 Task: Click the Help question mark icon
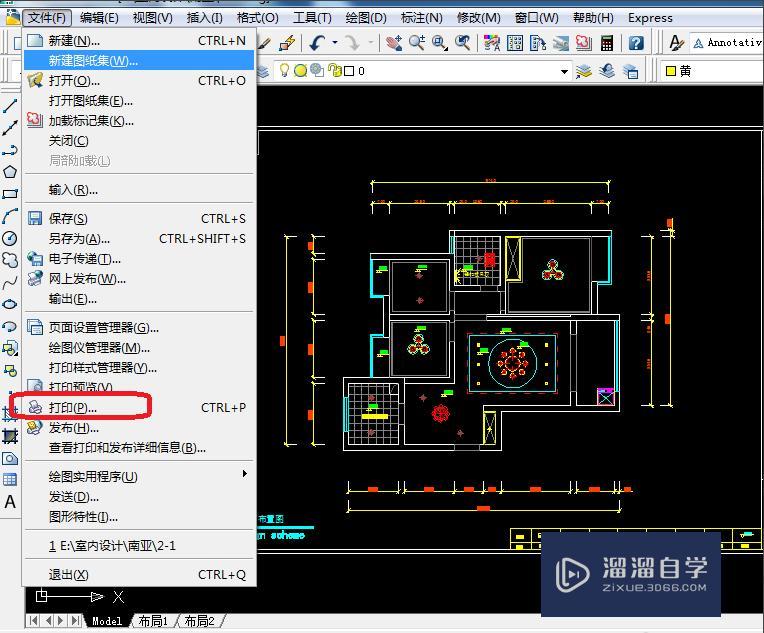pyautogui.click(x=636, y=43)
